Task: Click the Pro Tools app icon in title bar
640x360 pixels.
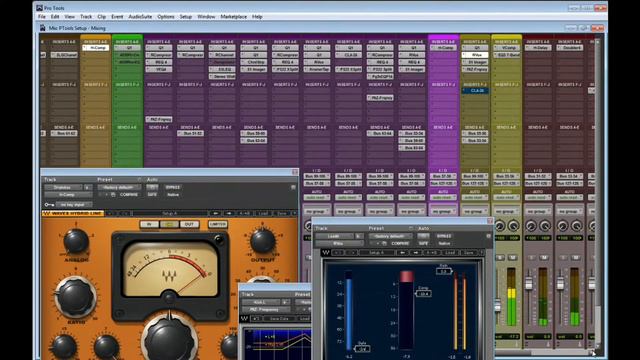Action: pos(39,8)
